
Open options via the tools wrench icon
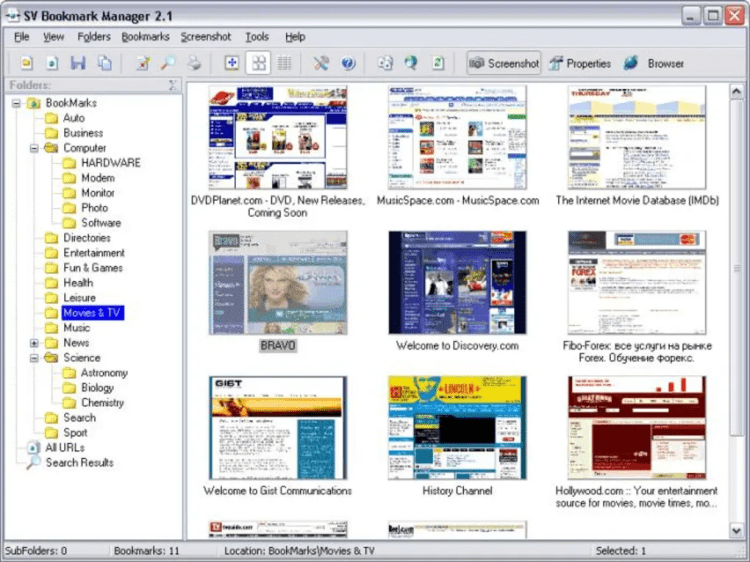pos(321,63)
